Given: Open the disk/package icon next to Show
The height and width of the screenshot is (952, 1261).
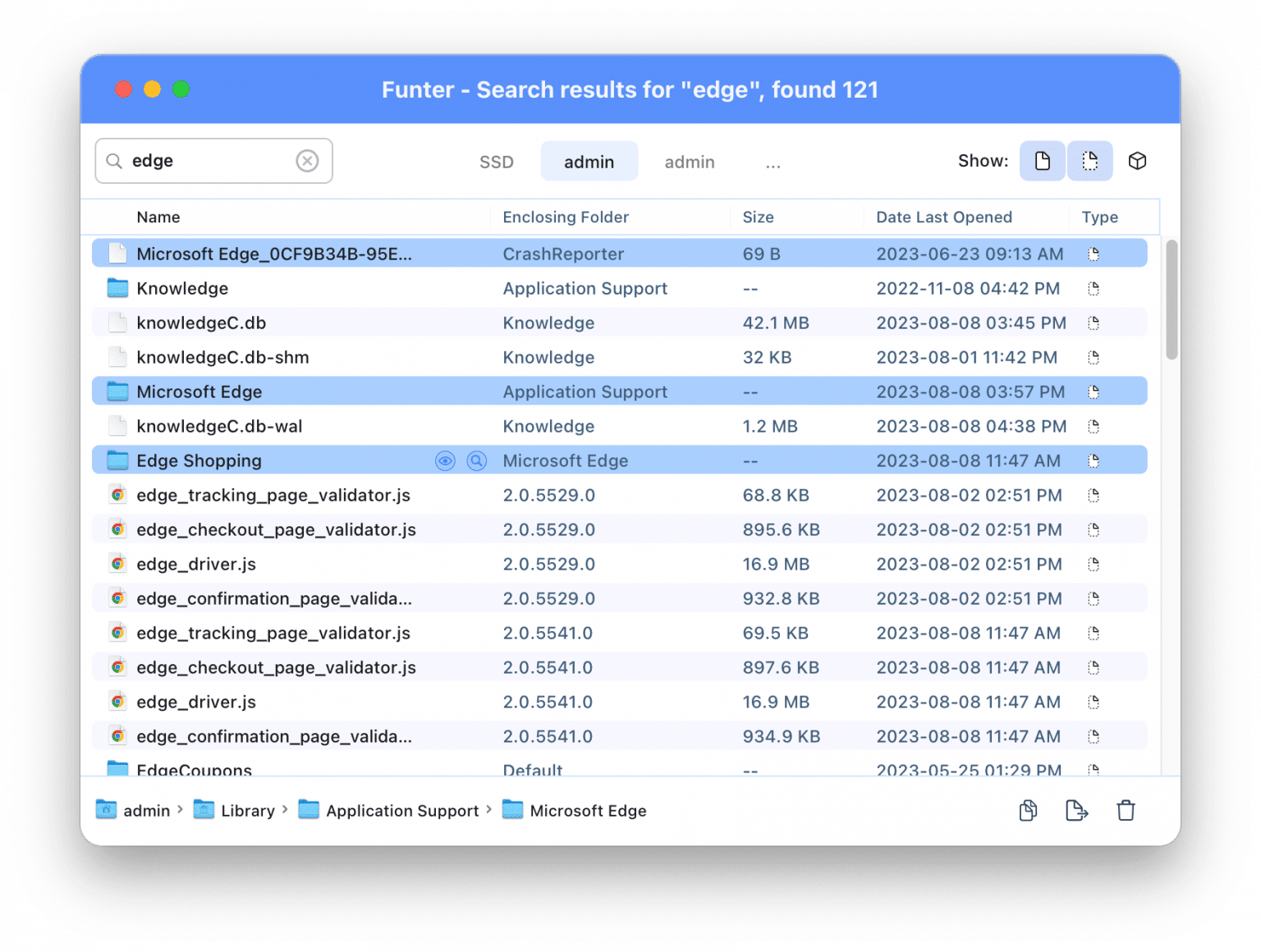Looking at the screenshot, I should coord(1138,161).
